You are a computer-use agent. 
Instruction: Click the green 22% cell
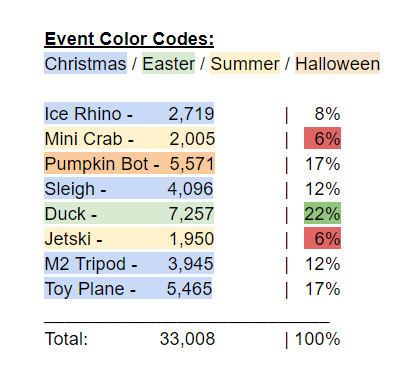click(322, 213)
